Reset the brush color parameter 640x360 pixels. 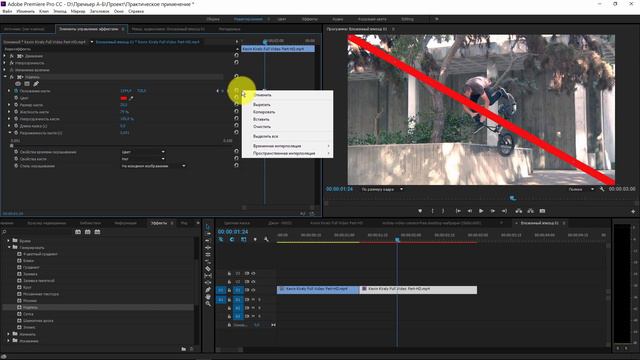(x=236, y=98)
